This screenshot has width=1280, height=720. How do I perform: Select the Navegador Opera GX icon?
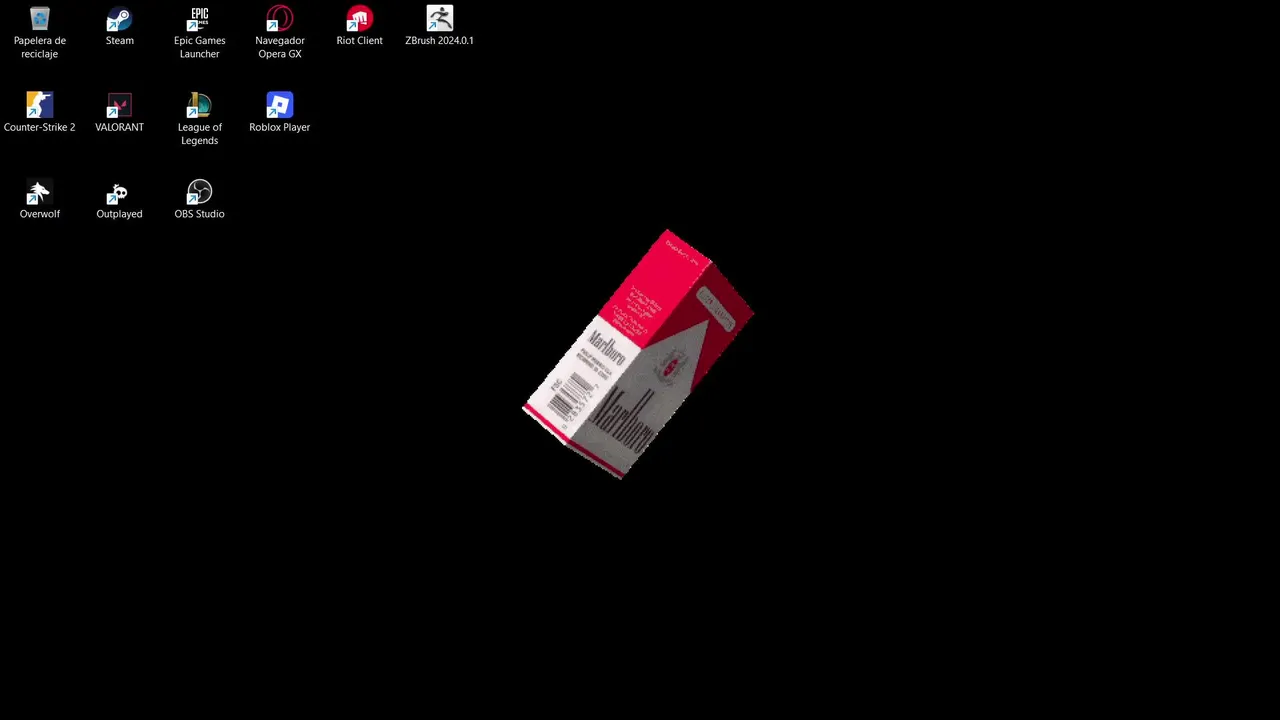coord(279,32)
